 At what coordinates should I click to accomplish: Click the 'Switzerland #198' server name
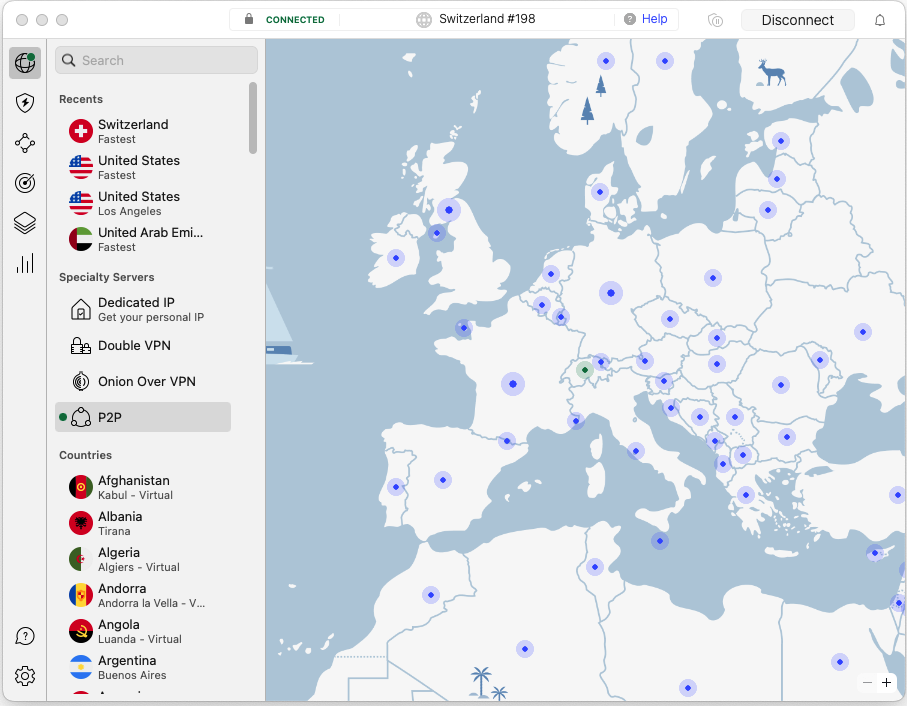coord(487,19)
